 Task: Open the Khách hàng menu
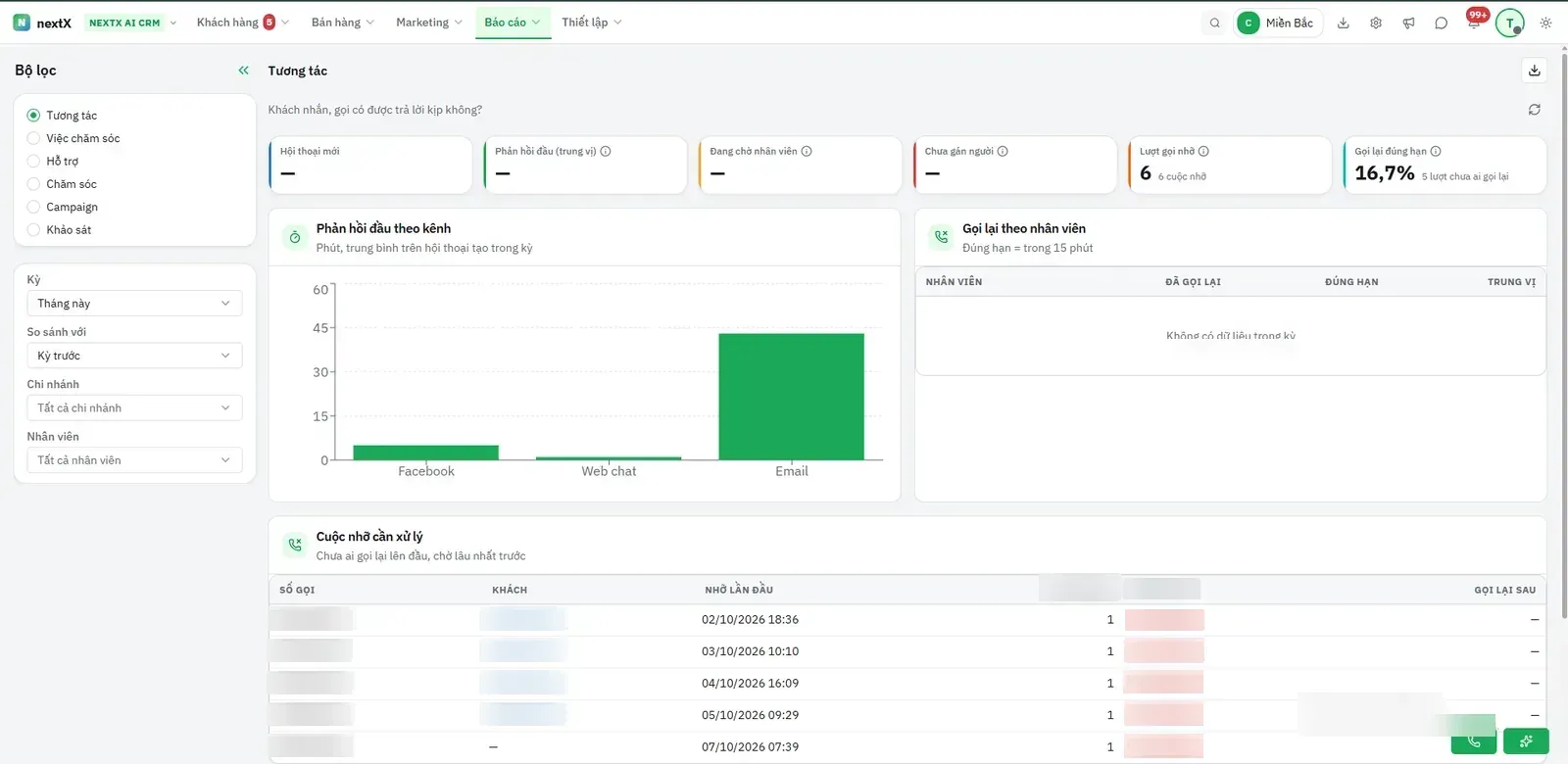(x=242, y=23)
